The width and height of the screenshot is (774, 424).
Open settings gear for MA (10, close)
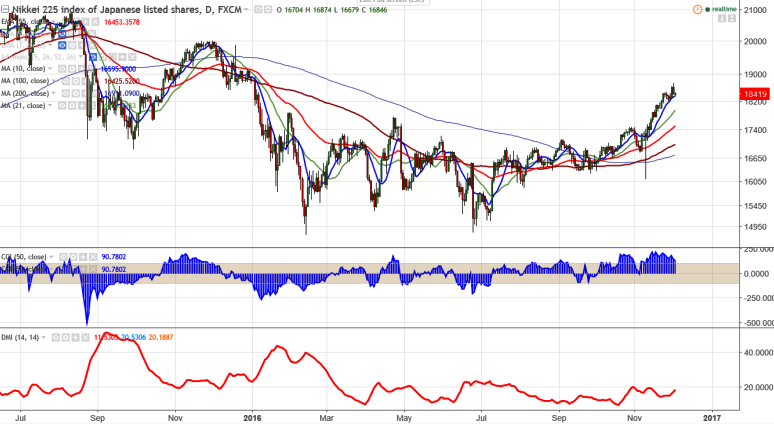click(72, 69)
